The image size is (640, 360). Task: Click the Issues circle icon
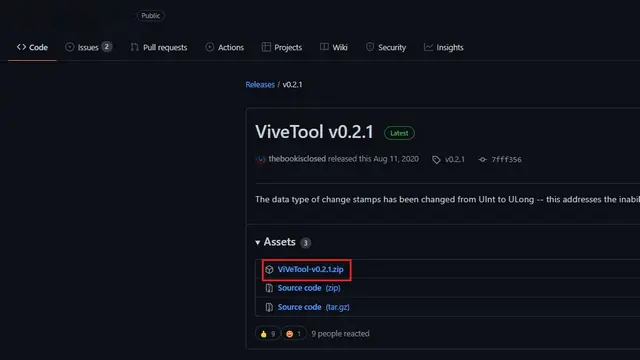click(x=70, y=47)
